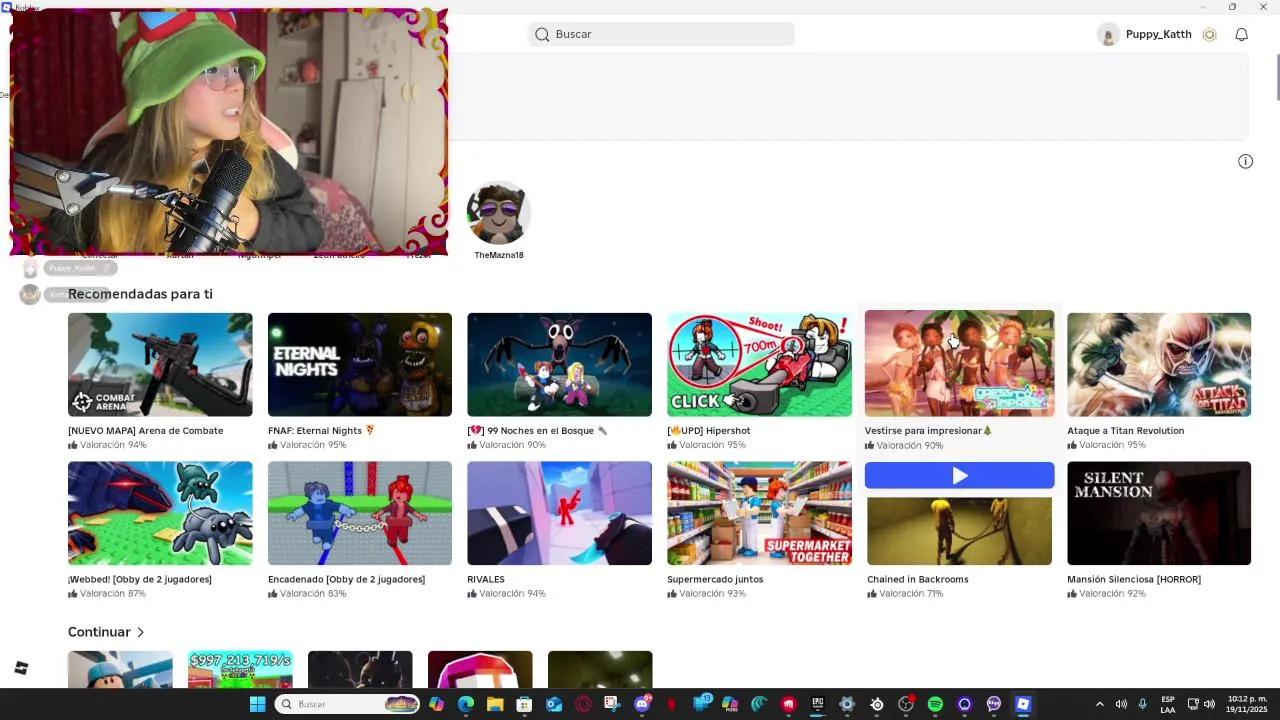
Task: Open the taskbar clock and date
Action: tap(1247, 704)
